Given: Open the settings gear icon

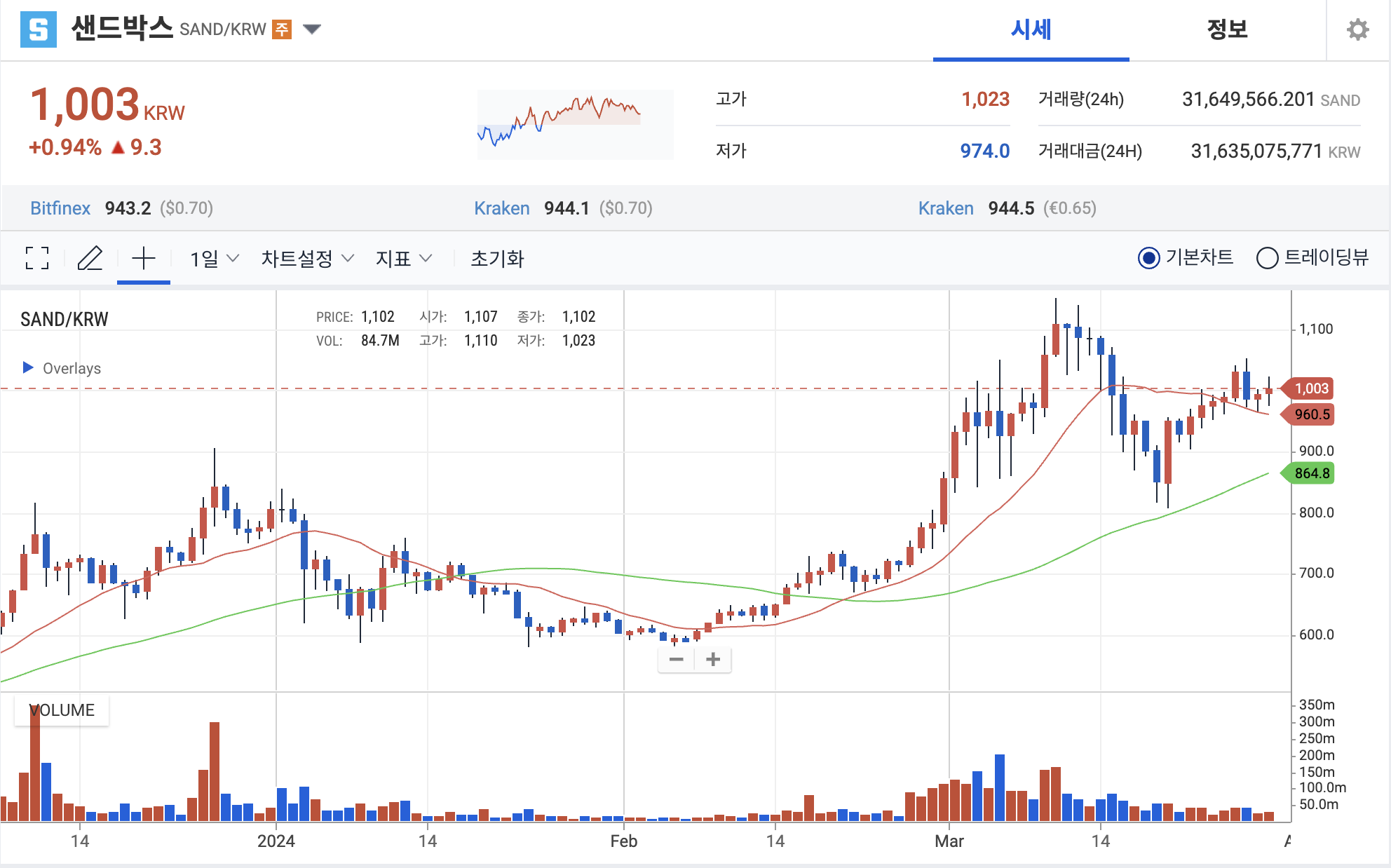Looking at the screenshot, I should coord(1357,29).
